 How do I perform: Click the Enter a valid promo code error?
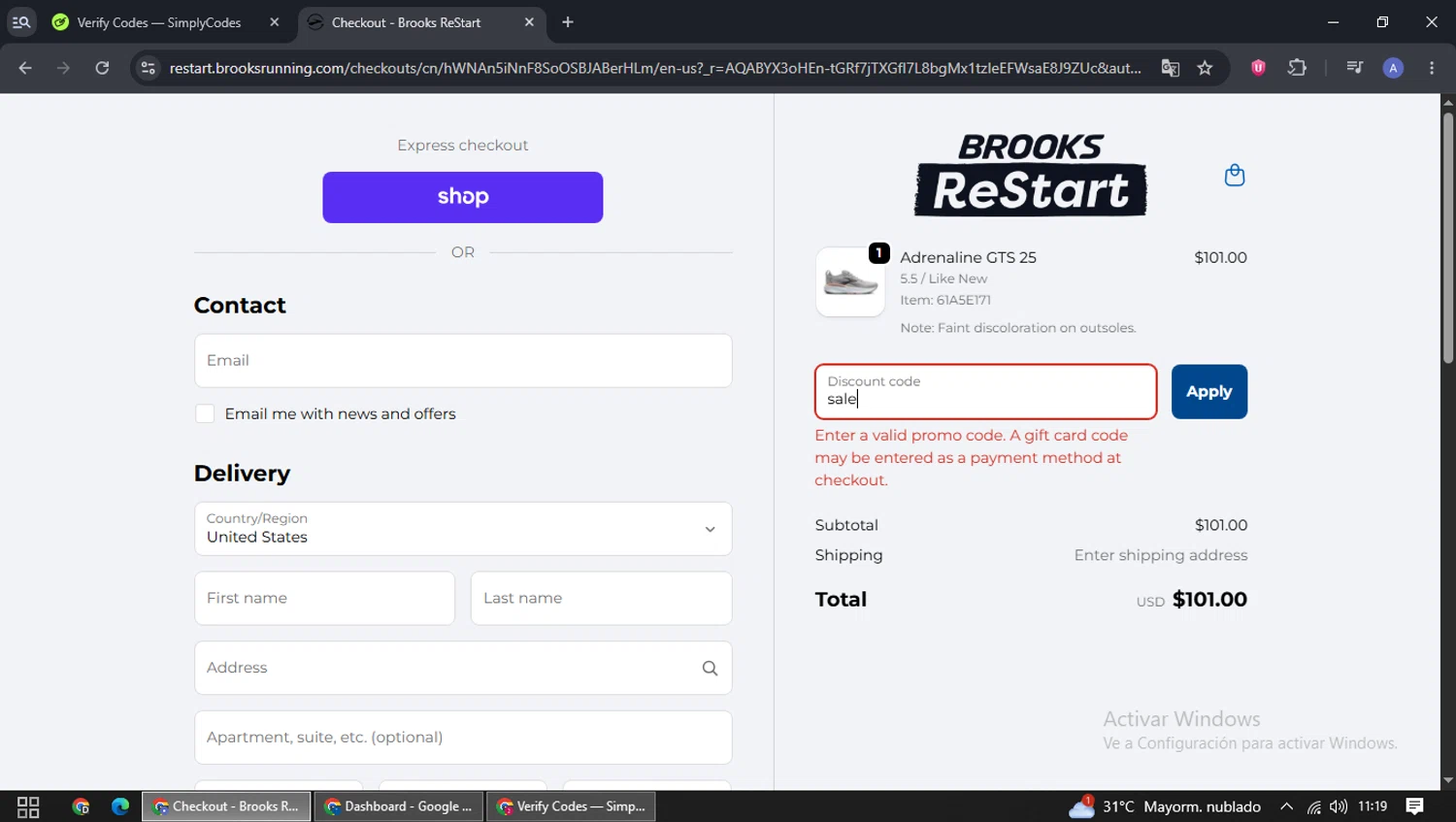[x=972, y=458]
